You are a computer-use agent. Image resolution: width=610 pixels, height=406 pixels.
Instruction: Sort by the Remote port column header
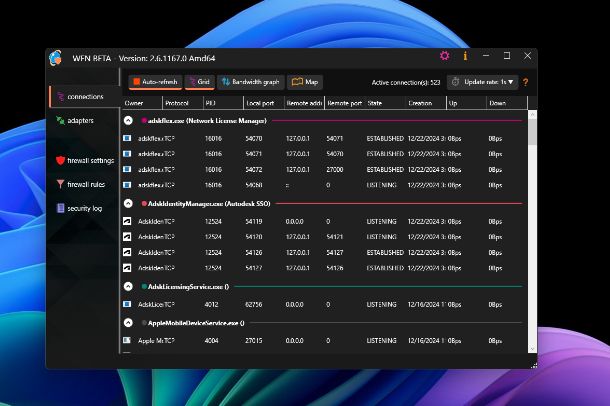[345, 103]
